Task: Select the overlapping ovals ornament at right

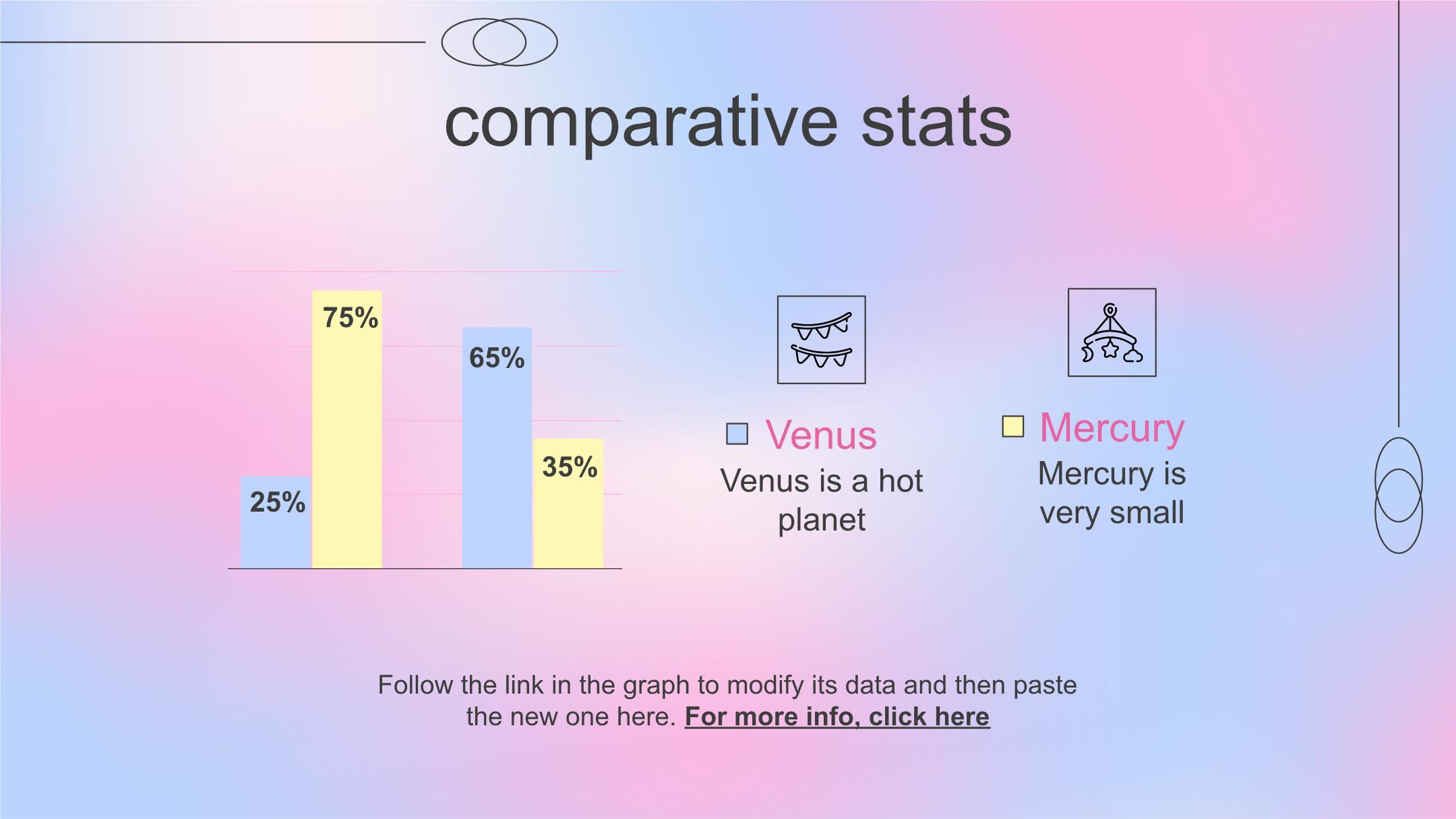Action: click(x=1399, y=495)
